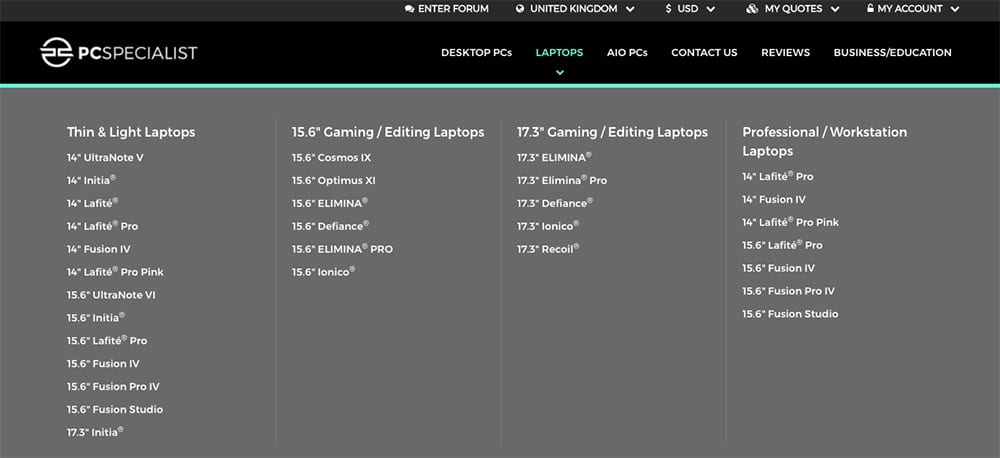Choose 15.6" Cosmos IX laptop
This screenshot has height=458, width=1000.
coord(332,158)
